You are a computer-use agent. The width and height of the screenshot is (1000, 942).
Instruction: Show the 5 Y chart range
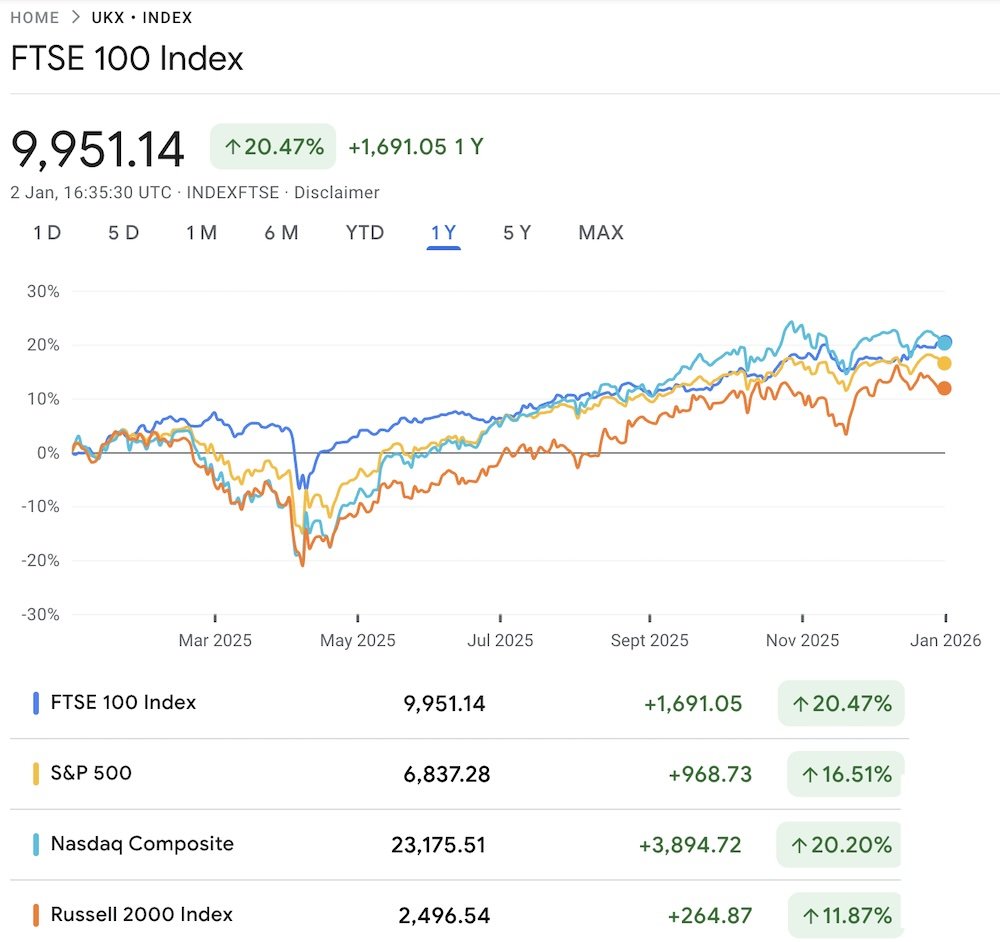pyautogui.click(x=517, y=233)
